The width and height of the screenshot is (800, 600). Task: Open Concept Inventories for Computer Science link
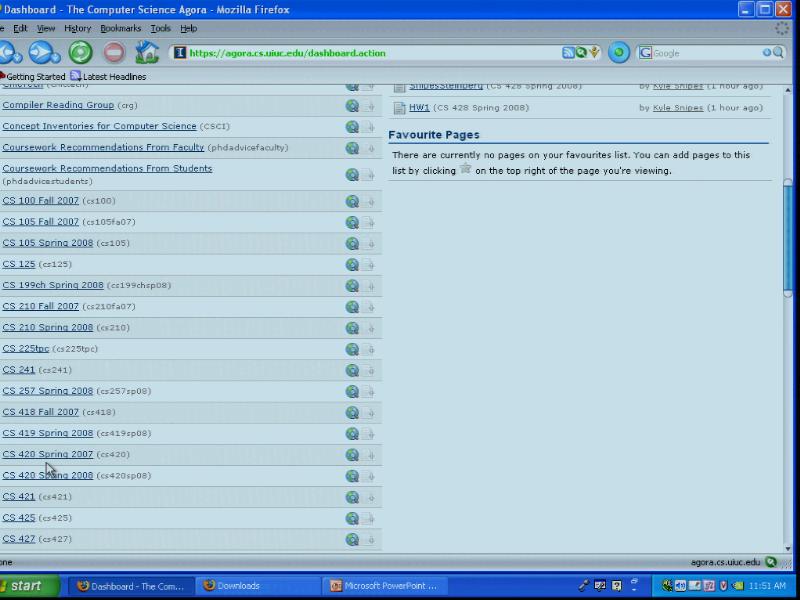click(99, 127)
